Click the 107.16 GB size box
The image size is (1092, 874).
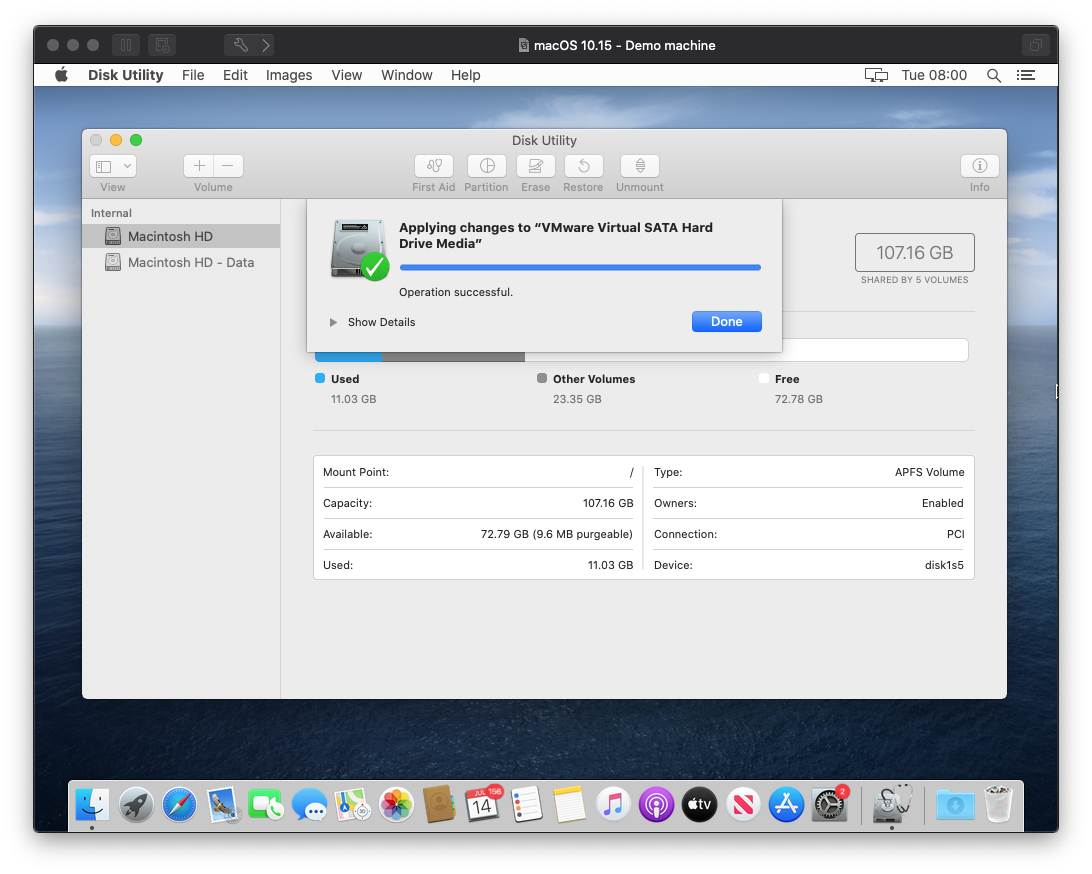pos(914,252)
